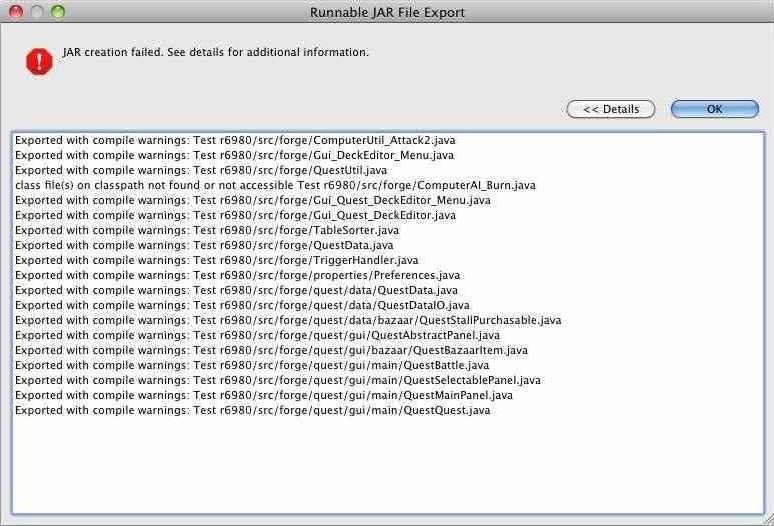
Task: Click the QuestDataIO.java log entry
Action: tap(242, 305)
